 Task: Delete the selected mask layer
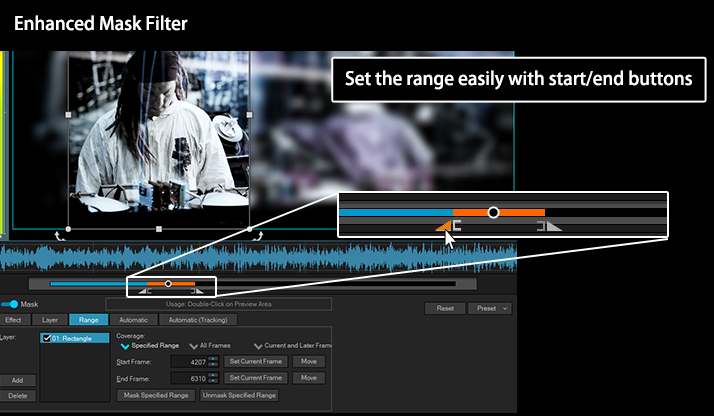point(18,396)
